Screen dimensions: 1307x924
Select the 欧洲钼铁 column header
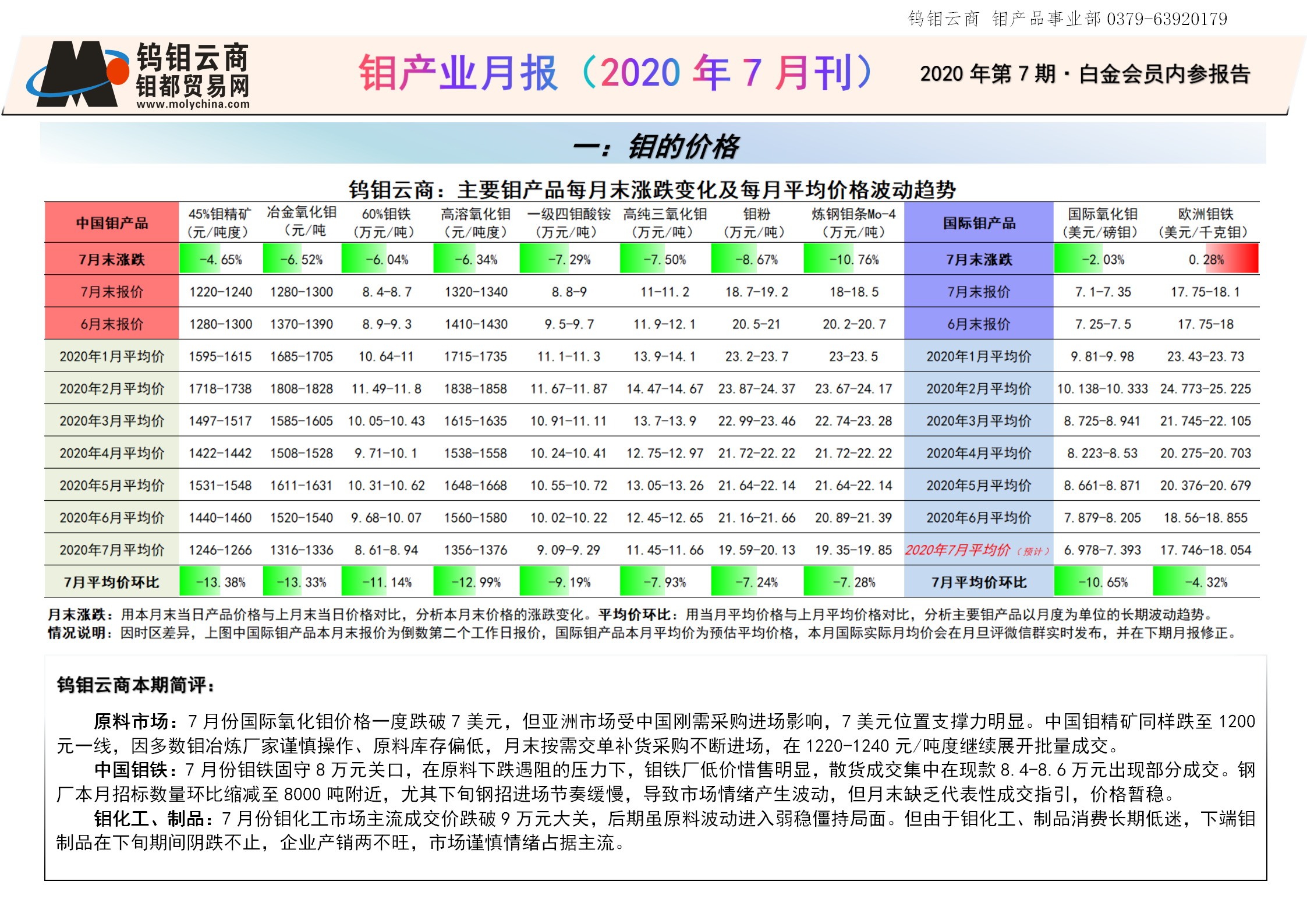click(x=1205, y=223)
